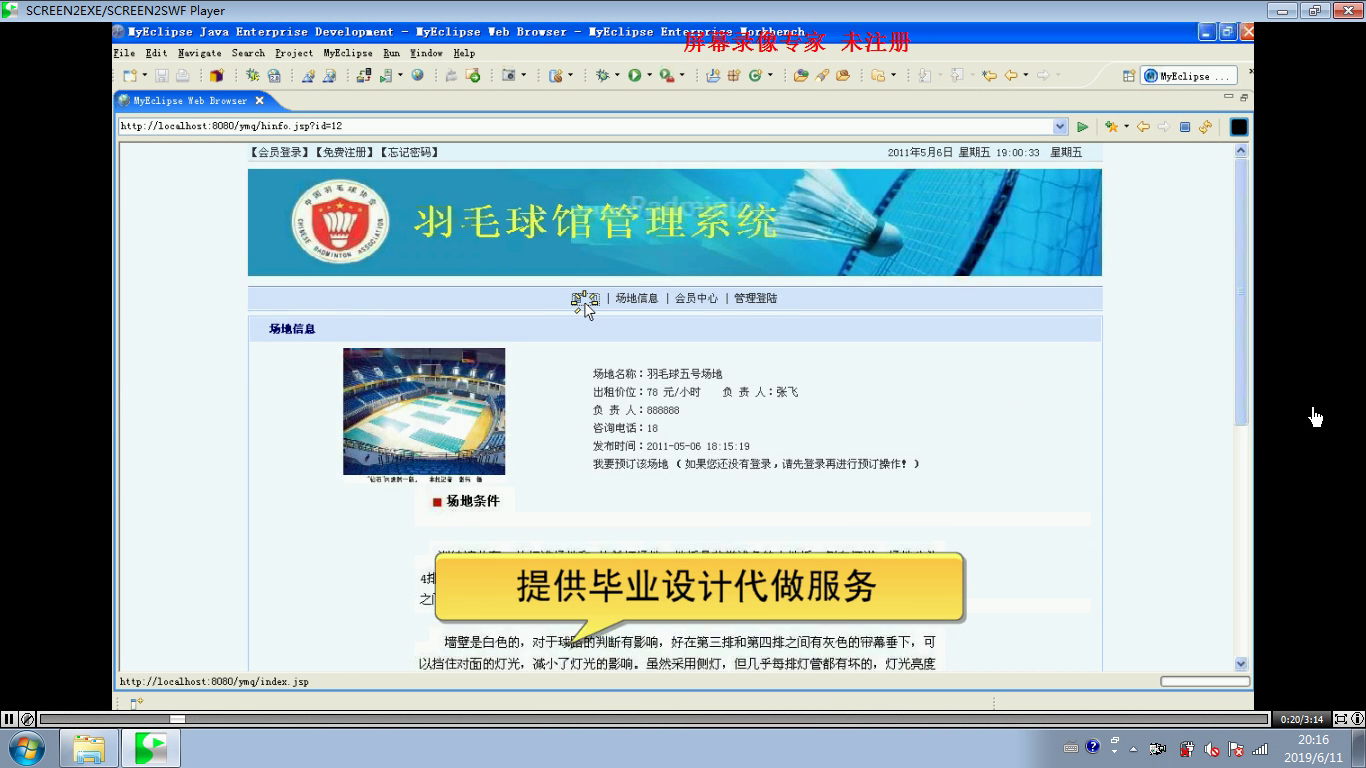1366x768 pixels.
Task: Click the Open Type folder icon
Action: point(800,75)
